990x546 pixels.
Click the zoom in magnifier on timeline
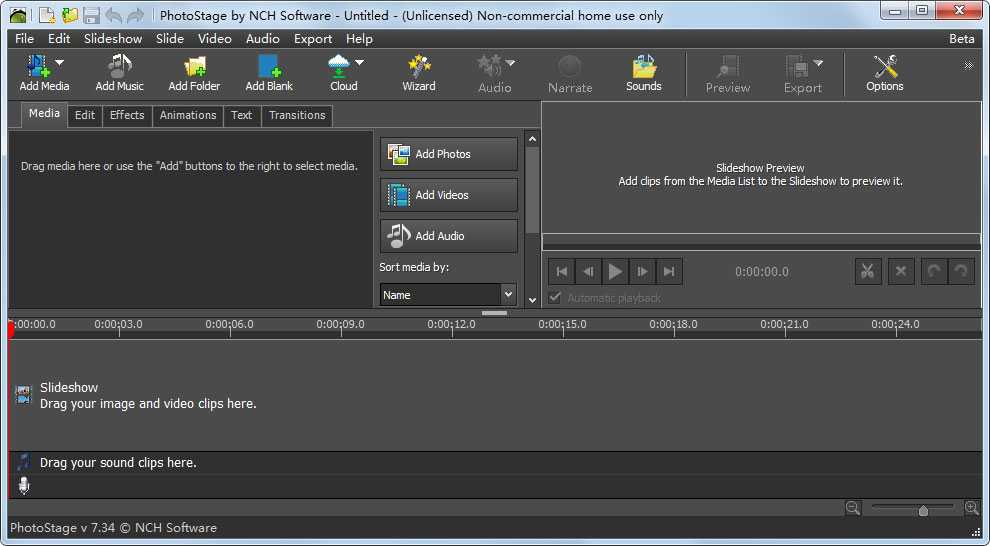pyautogui.click(x=971, y=508)
